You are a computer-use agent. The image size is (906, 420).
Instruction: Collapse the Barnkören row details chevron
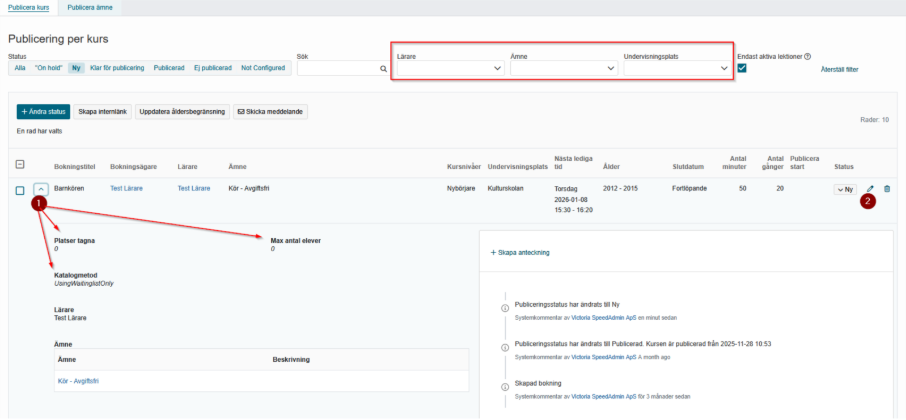pyautogui.click(x=40, y=189)
